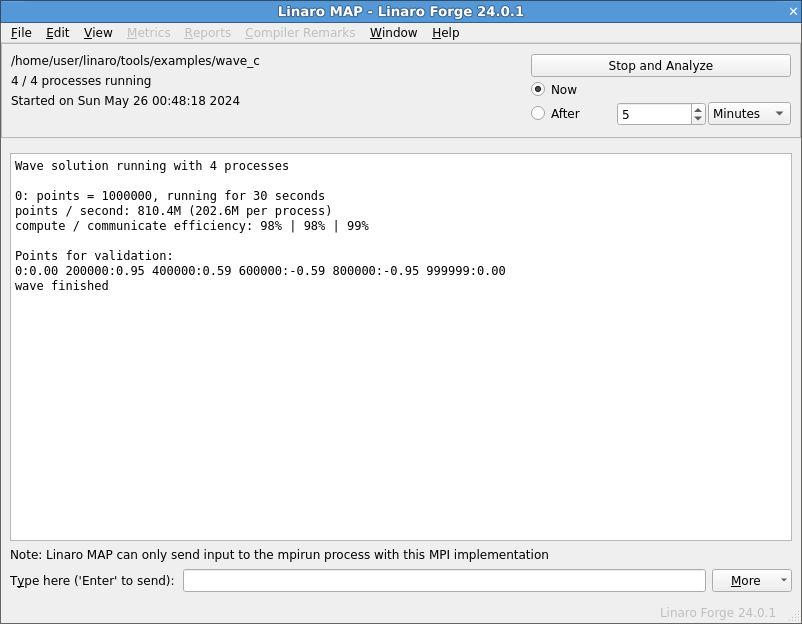Screen dimensions: 802x624
Task: Click the '4 / 4 processes running' status text
Action: click(81, 81)
